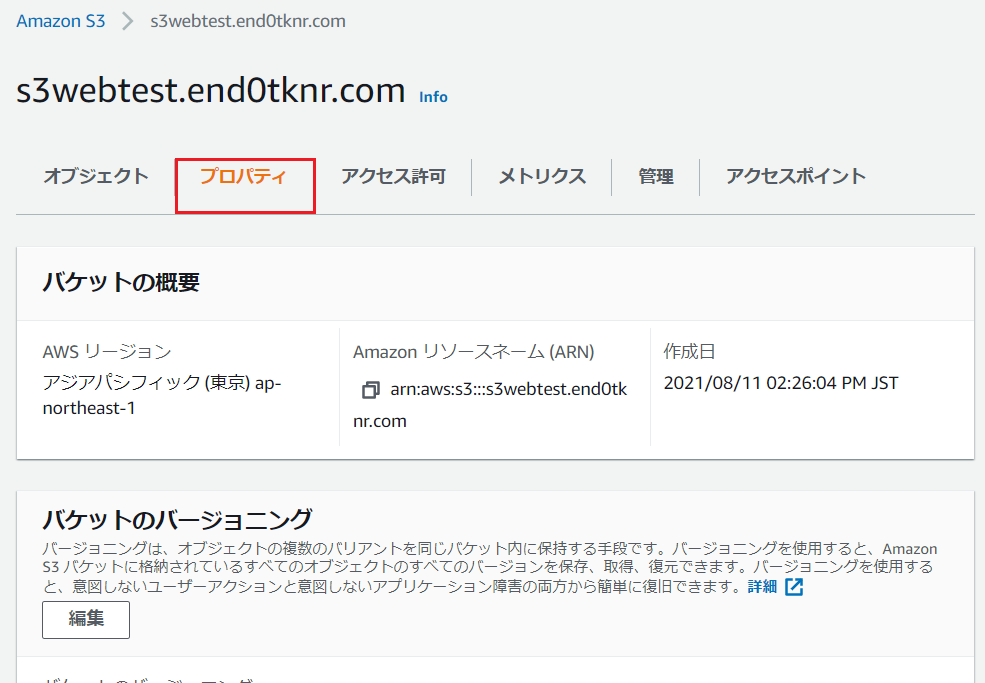Open the アクセス許可 tab

point(393,177)
